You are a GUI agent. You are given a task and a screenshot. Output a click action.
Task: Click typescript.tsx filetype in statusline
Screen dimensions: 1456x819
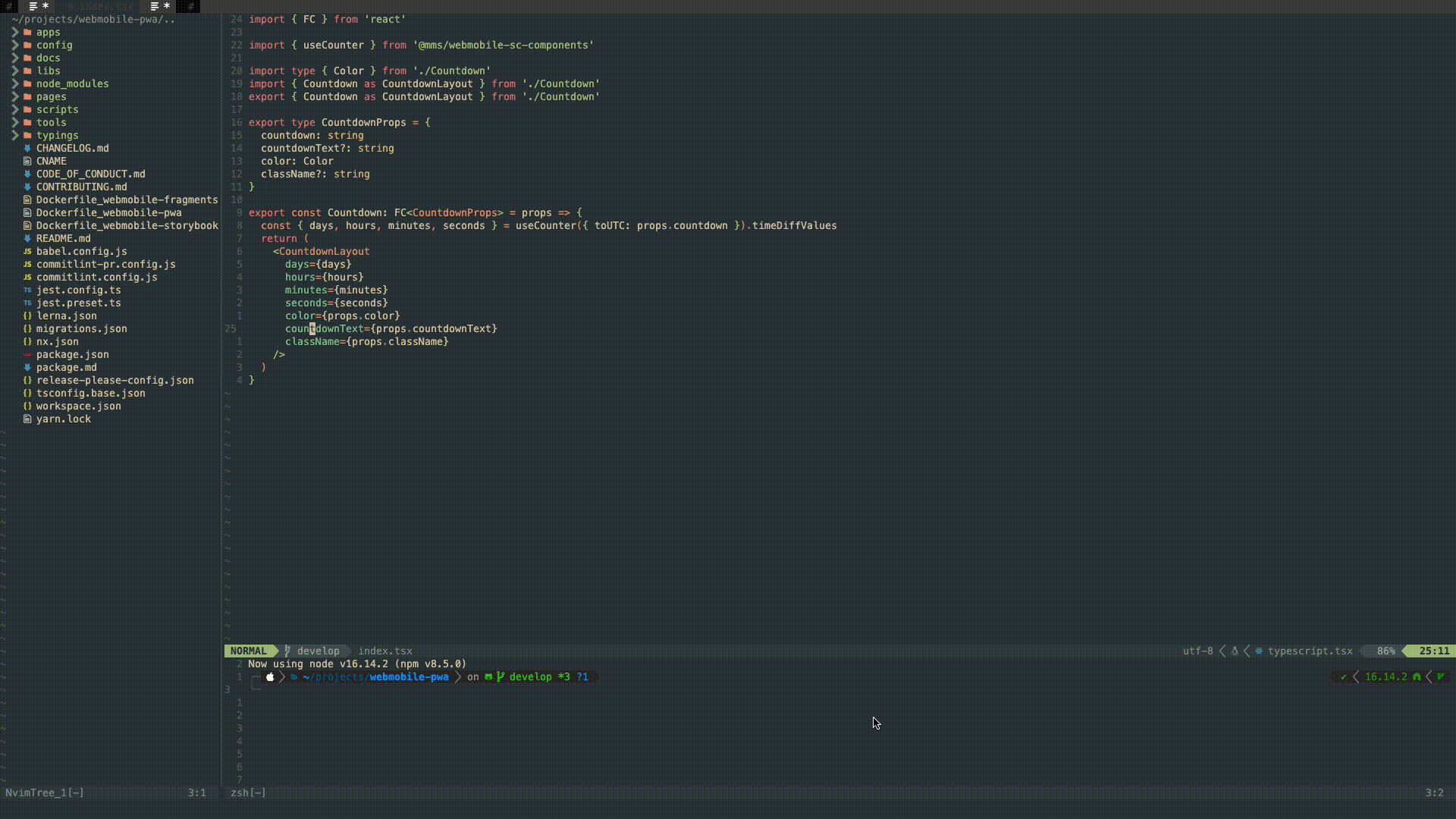pyautogui.click(x=1310, y=651)
